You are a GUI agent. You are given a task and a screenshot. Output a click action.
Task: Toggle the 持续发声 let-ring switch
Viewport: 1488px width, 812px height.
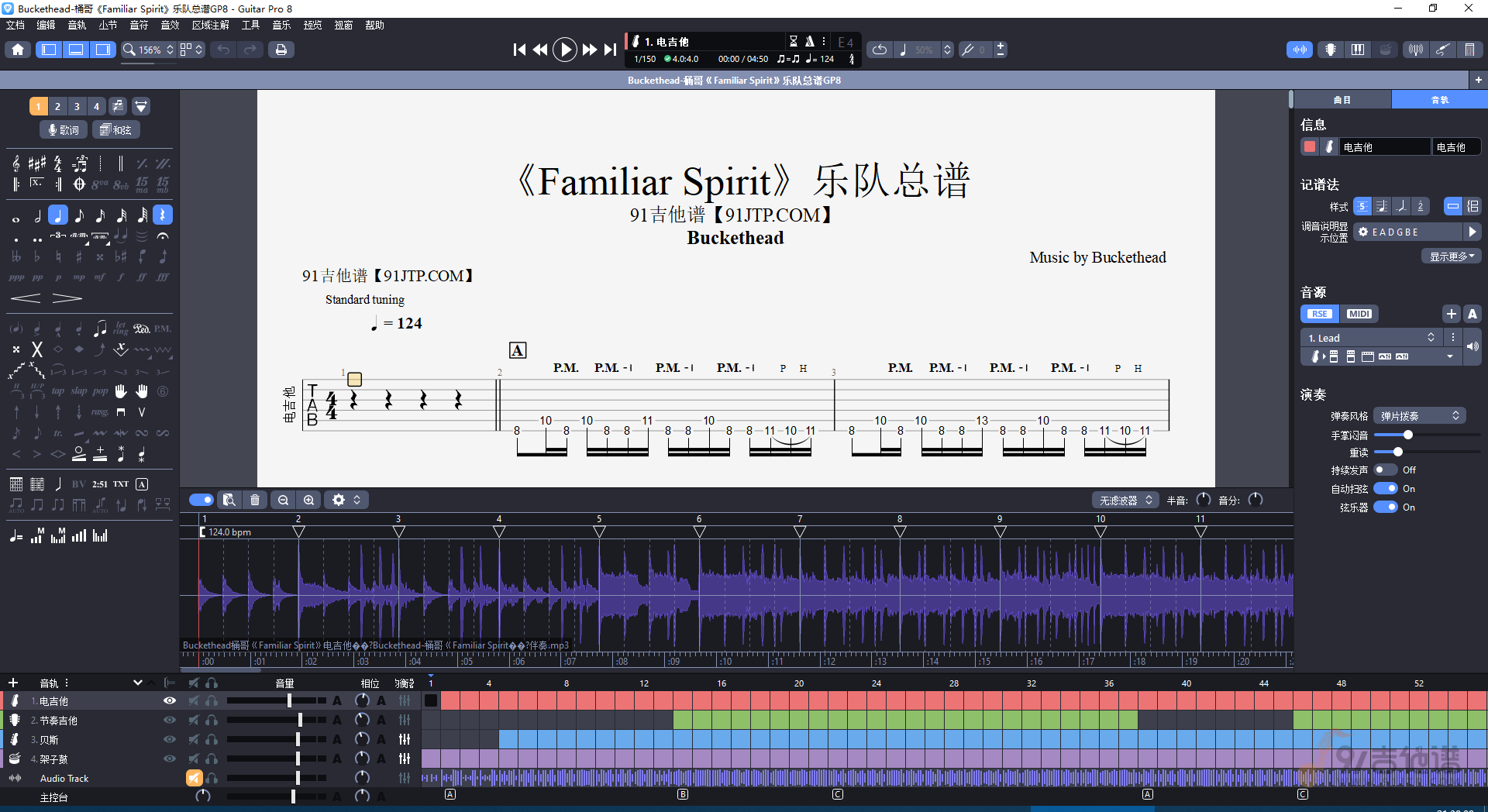click(1385, 470)
